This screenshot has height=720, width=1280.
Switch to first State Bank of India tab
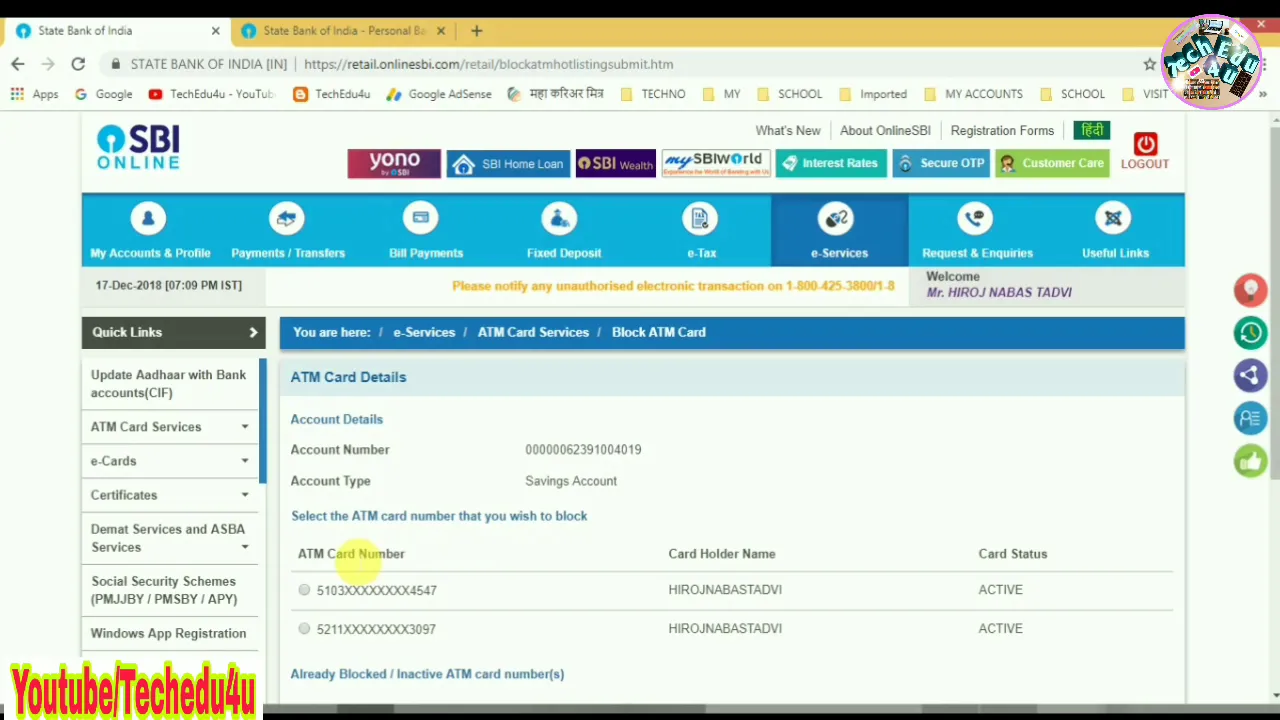pos(118,31)
